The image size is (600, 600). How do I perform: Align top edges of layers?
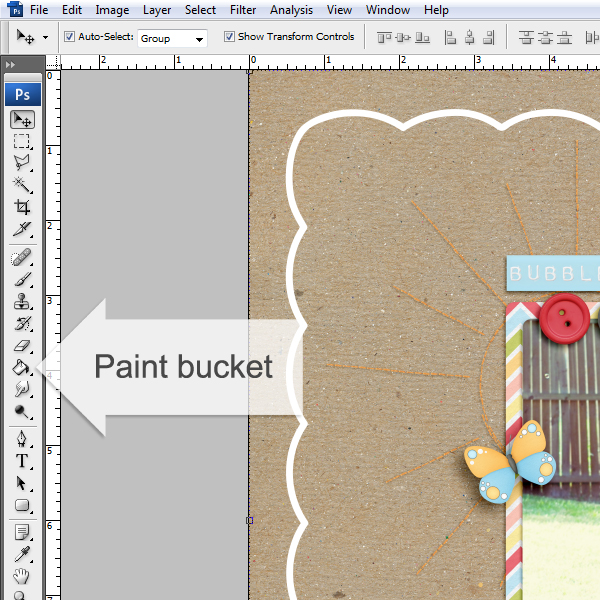click(x=384, y=38)
